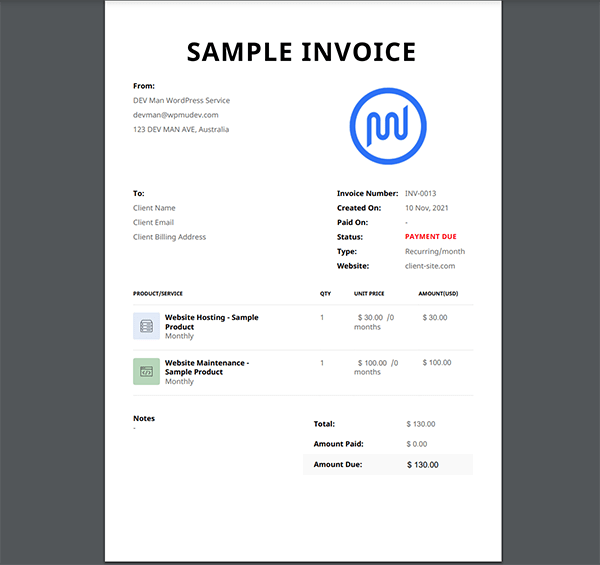This screenshot has height=565, width=600.
Task: Click the $ 30.00 /0 months unit price
Action: point(374,322)
